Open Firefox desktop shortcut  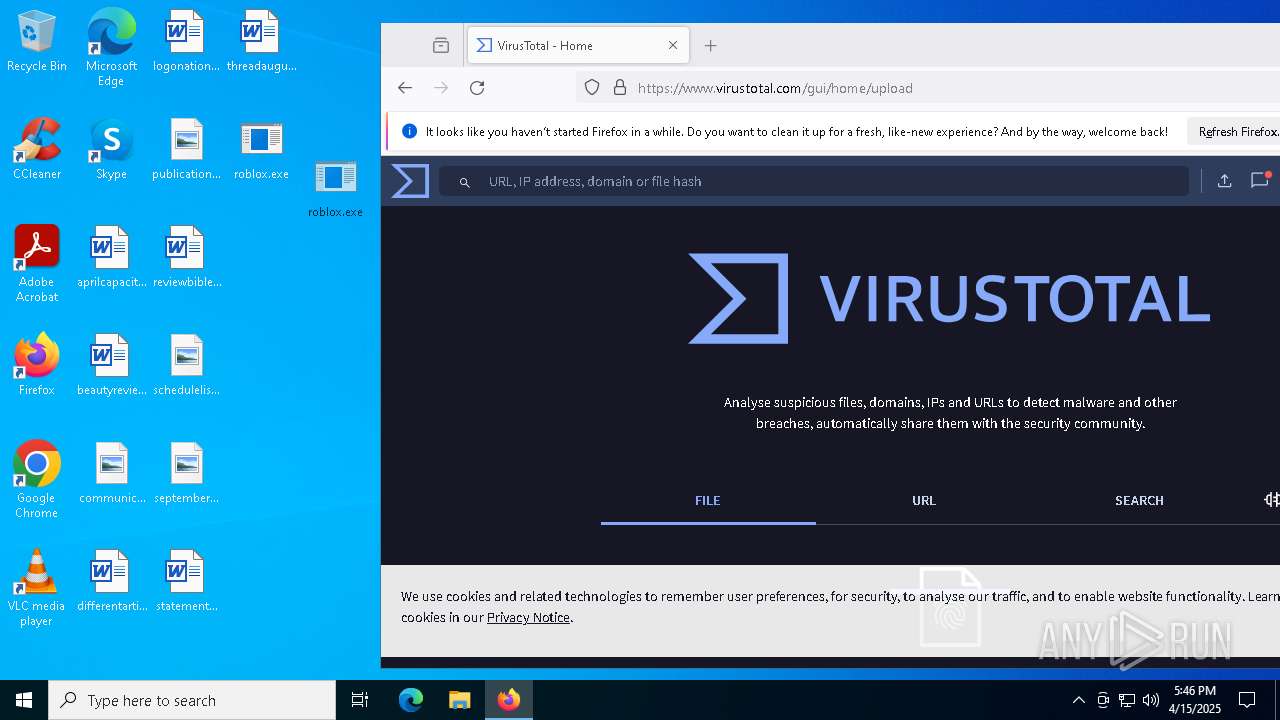coord(37,366)
